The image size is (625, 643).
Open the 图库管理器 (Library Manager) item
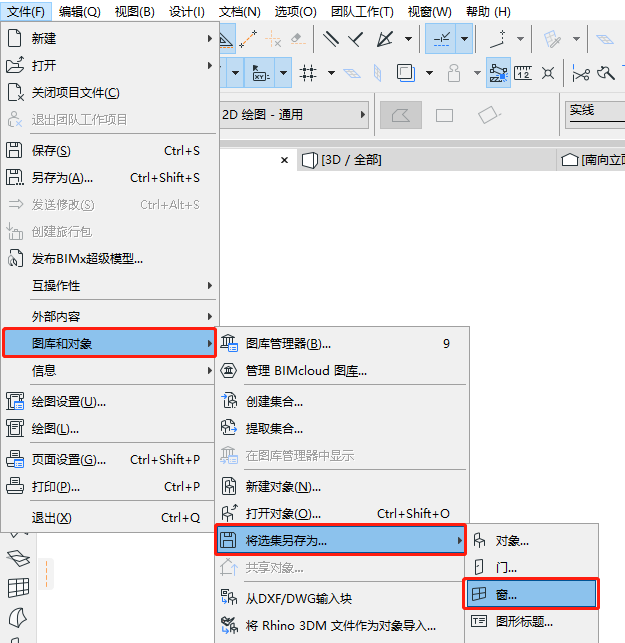point(288,344)
